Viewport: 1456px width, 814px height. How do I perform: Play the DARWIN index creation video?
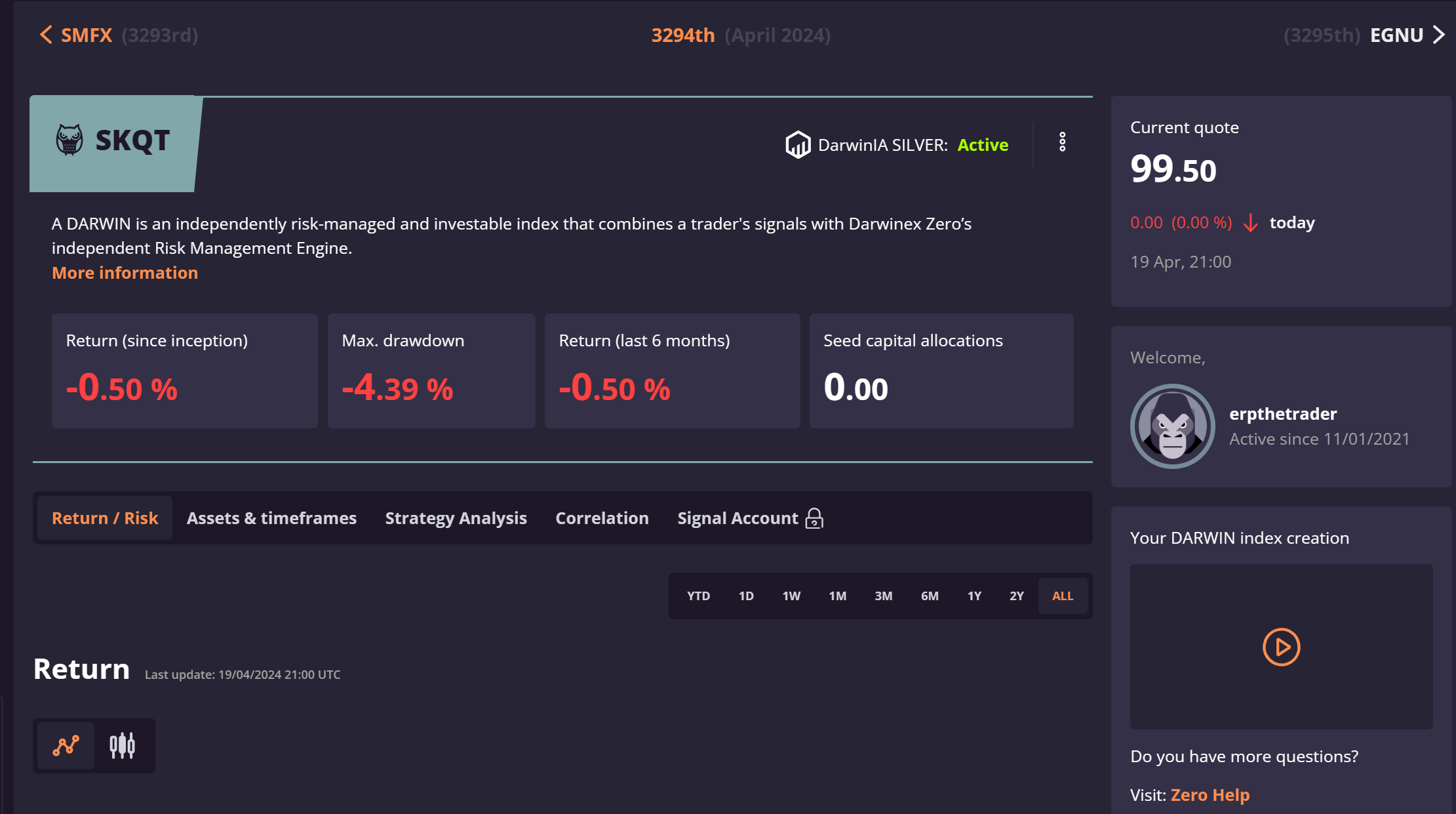coord(1281,647)
